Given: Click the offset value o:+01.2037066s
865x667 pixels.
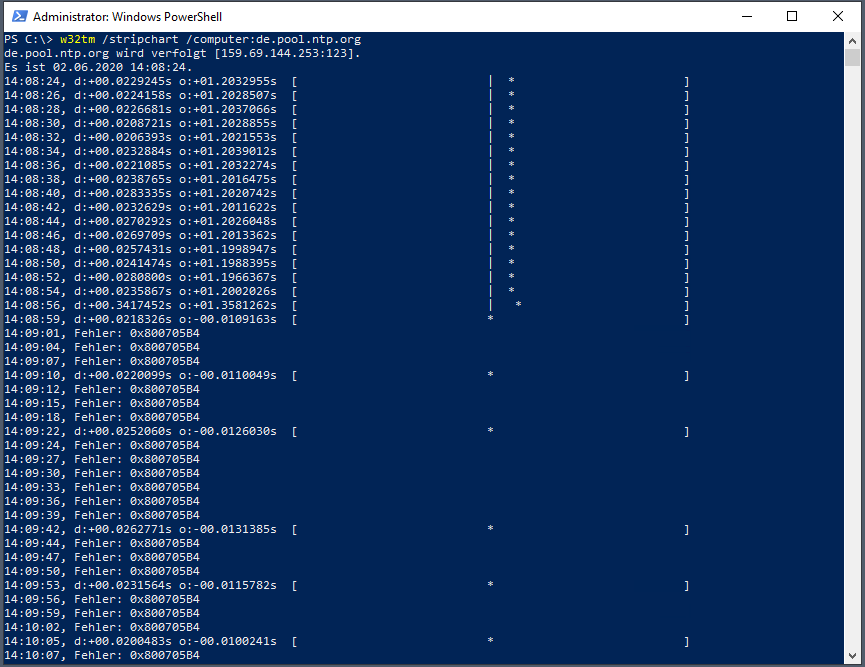Looking at the screenshot, I should point(228,109).
